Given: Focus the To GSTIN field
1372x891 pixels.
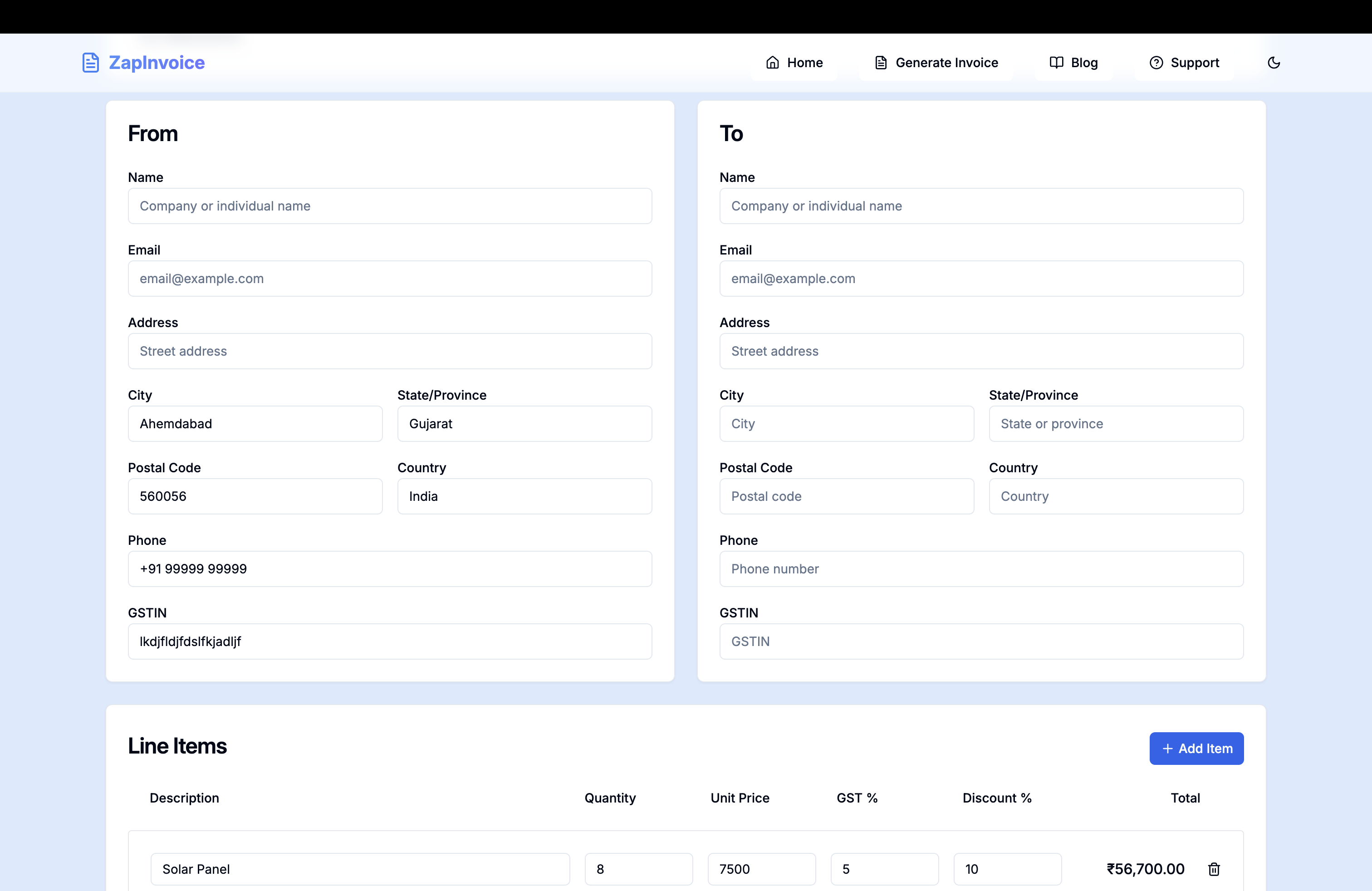Looking at the screenshot, I should [981, 641].
